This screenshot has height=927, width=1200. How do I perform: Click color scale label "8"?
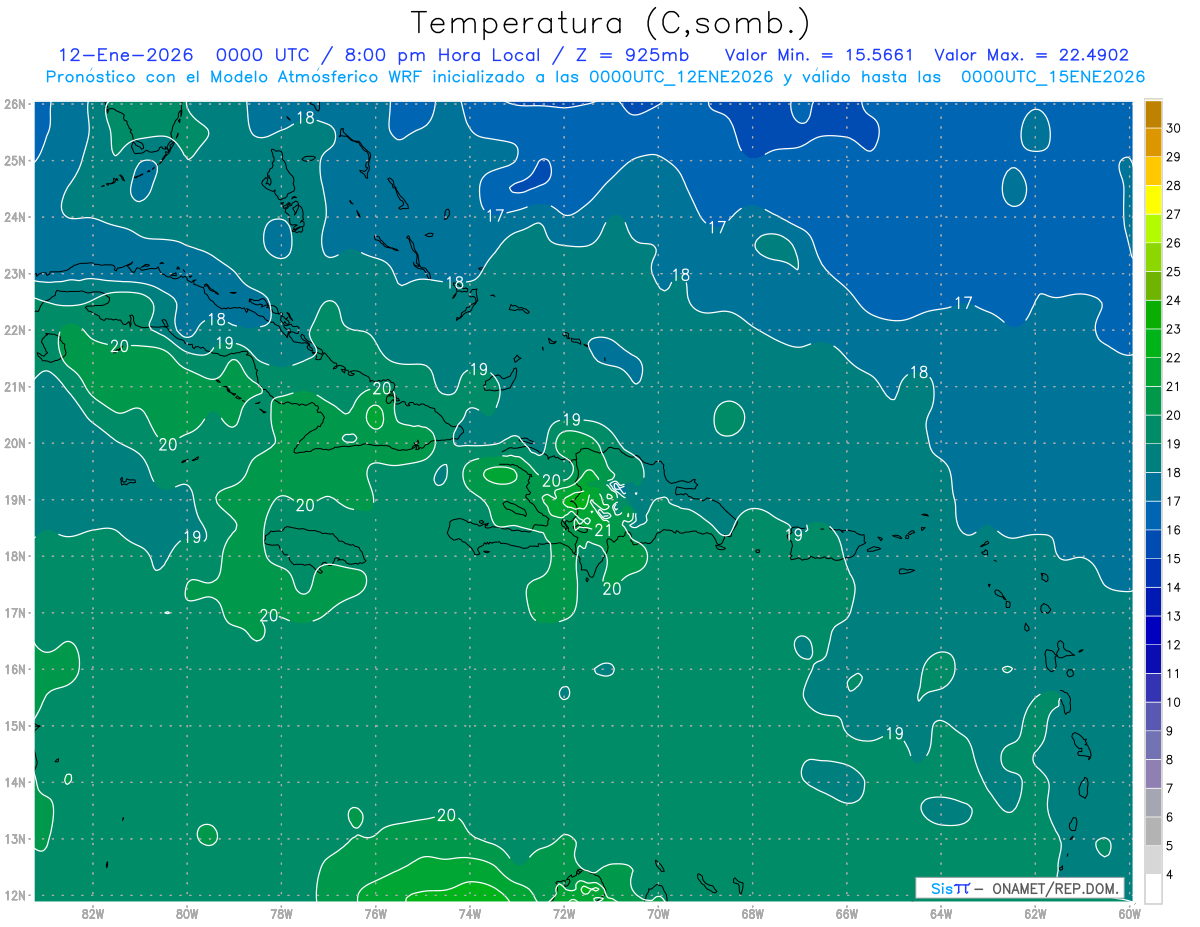coord(1170,759)
